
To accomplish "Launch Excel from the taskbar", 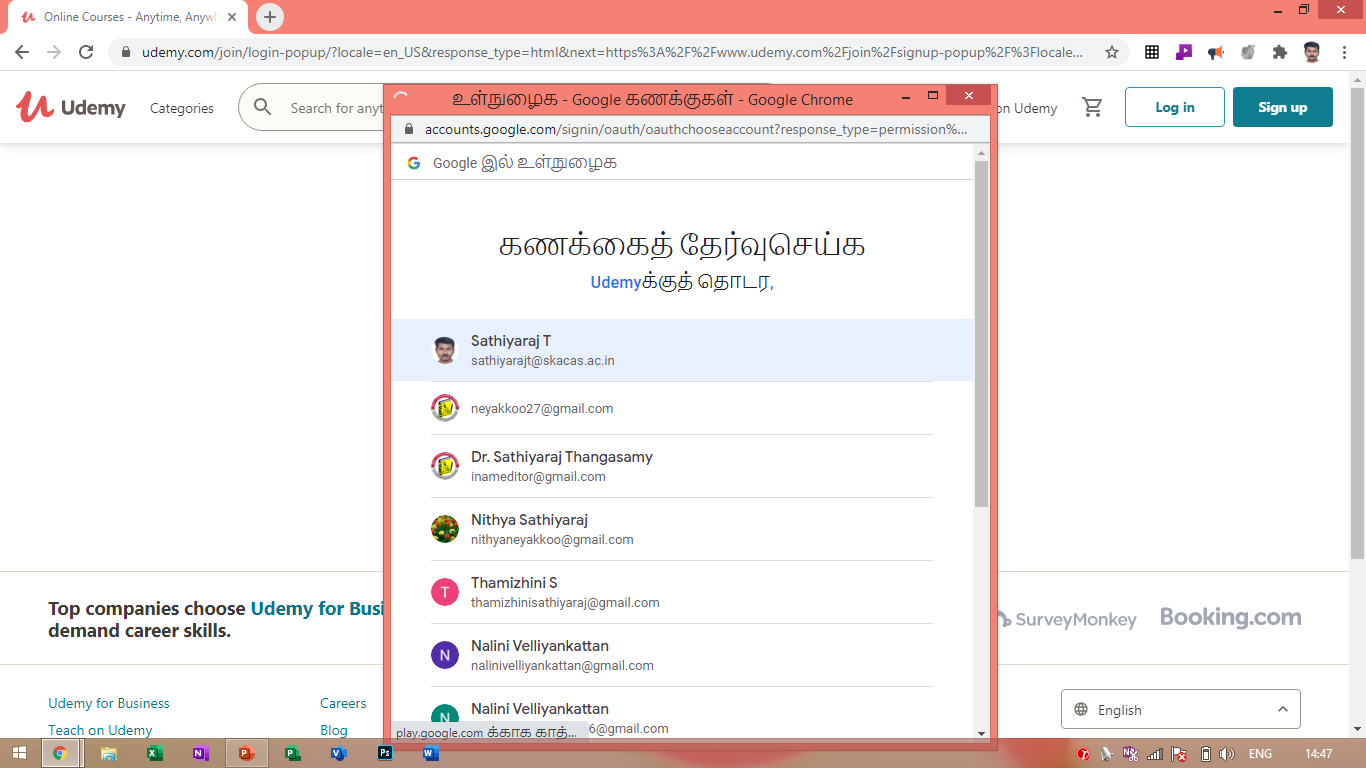I will [154, 753].
